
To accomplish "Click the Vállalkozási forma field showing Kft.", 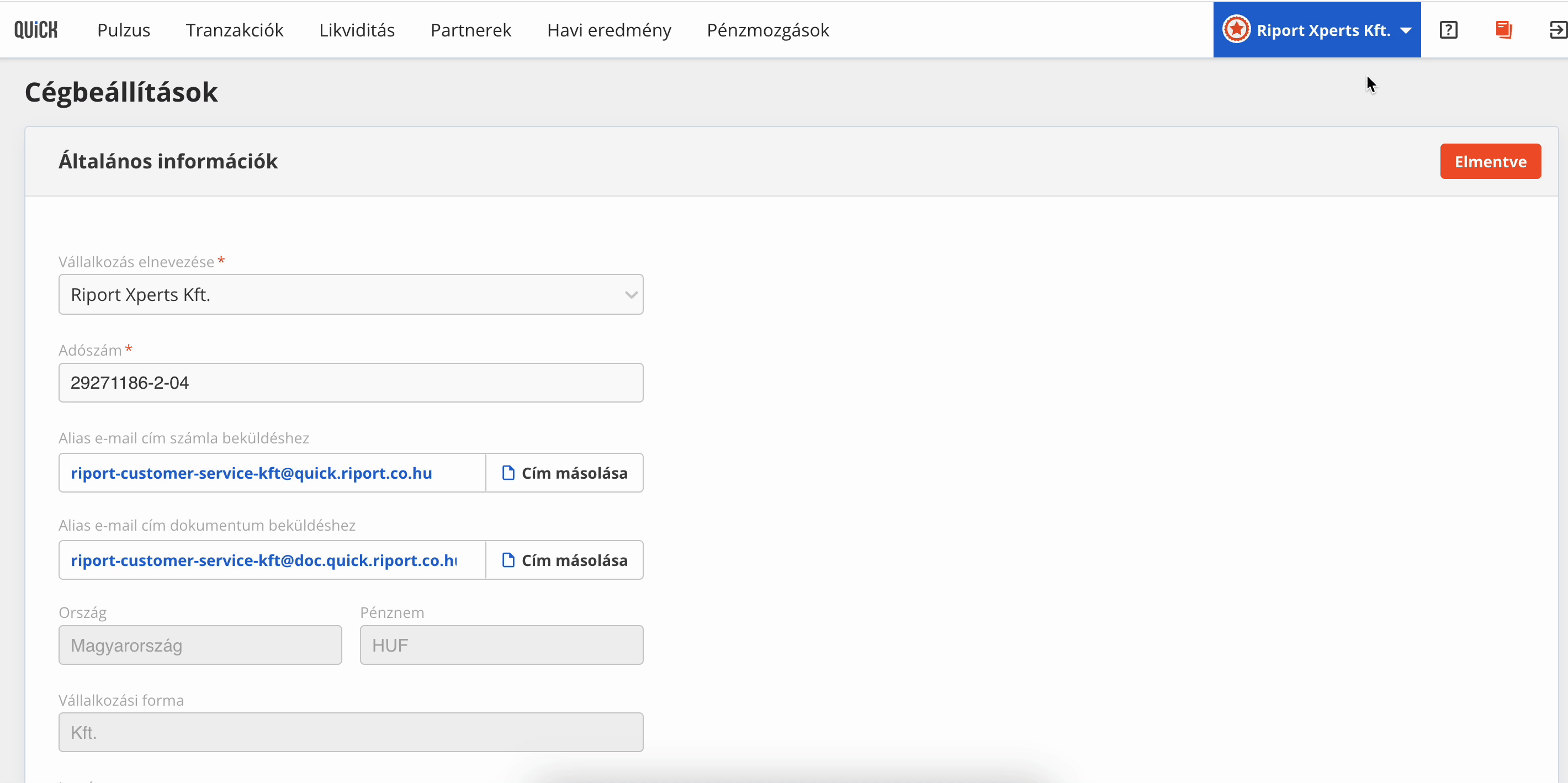I will [351, 732].
